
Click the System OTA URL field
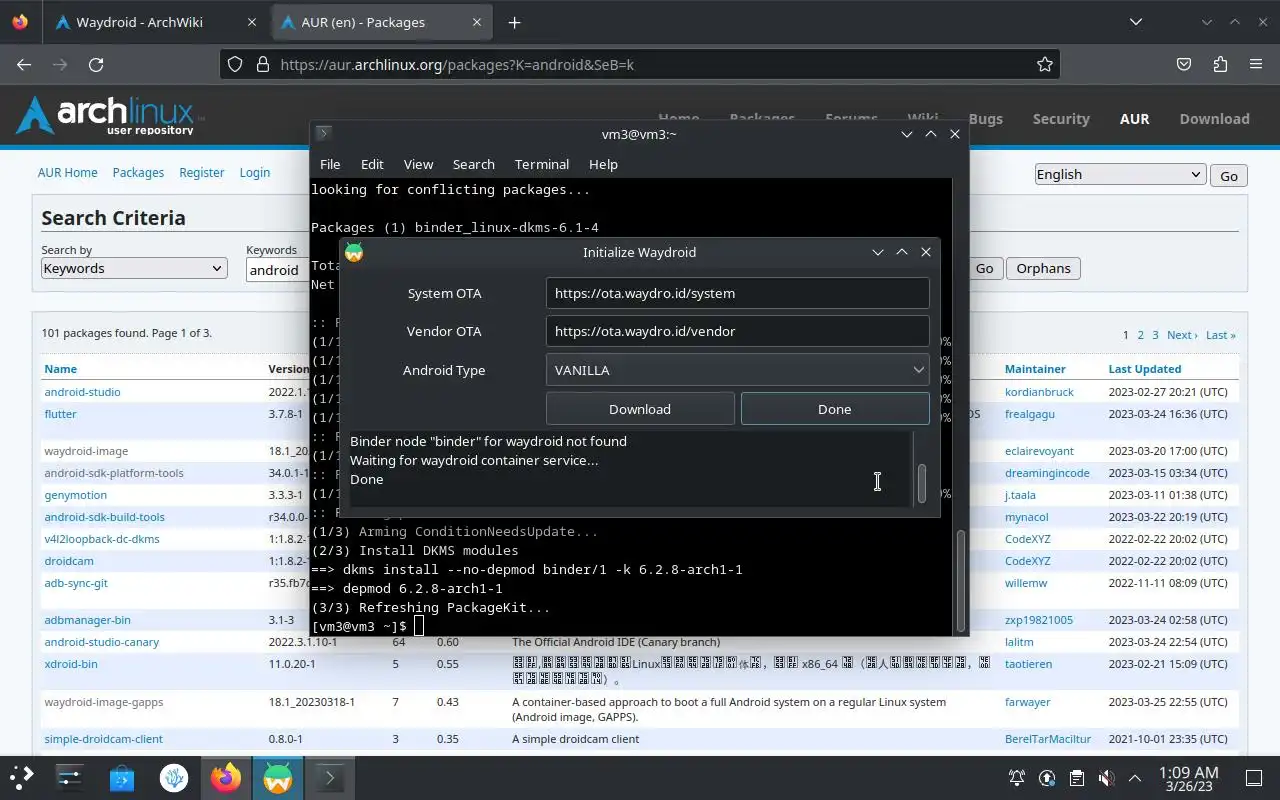point(738,293)
